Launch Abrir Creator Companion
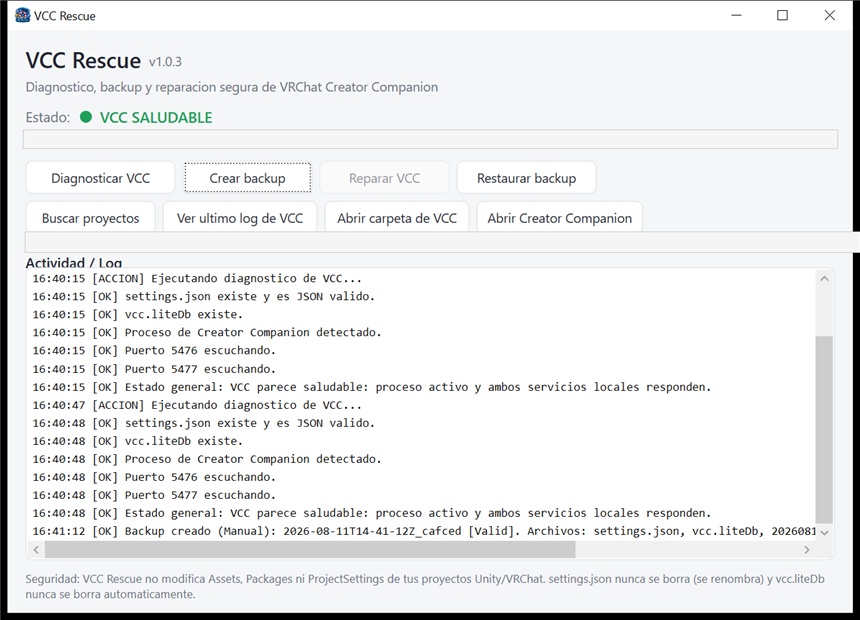 pos(559,218)
